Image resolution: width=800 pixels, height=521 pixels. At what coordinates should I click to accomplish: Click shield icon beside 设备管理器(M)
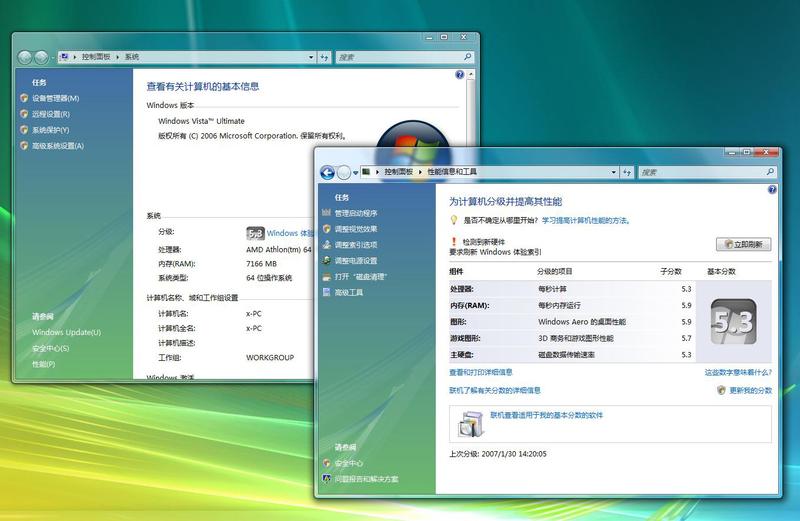pos(24,98)
